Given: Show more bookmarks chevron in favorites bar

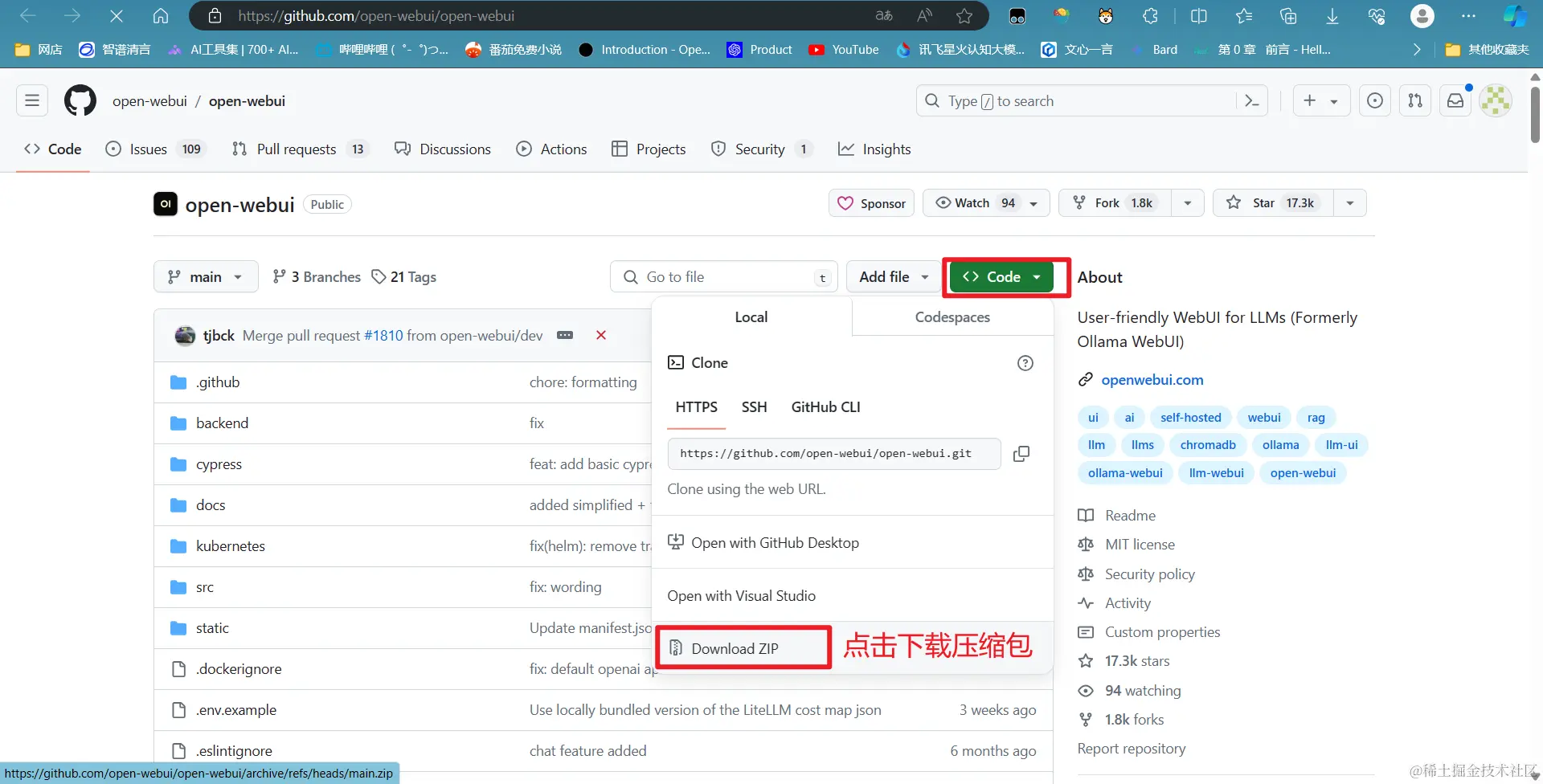Looking at the screenshot, I should pyautogui.click(x=1417, y=50).
